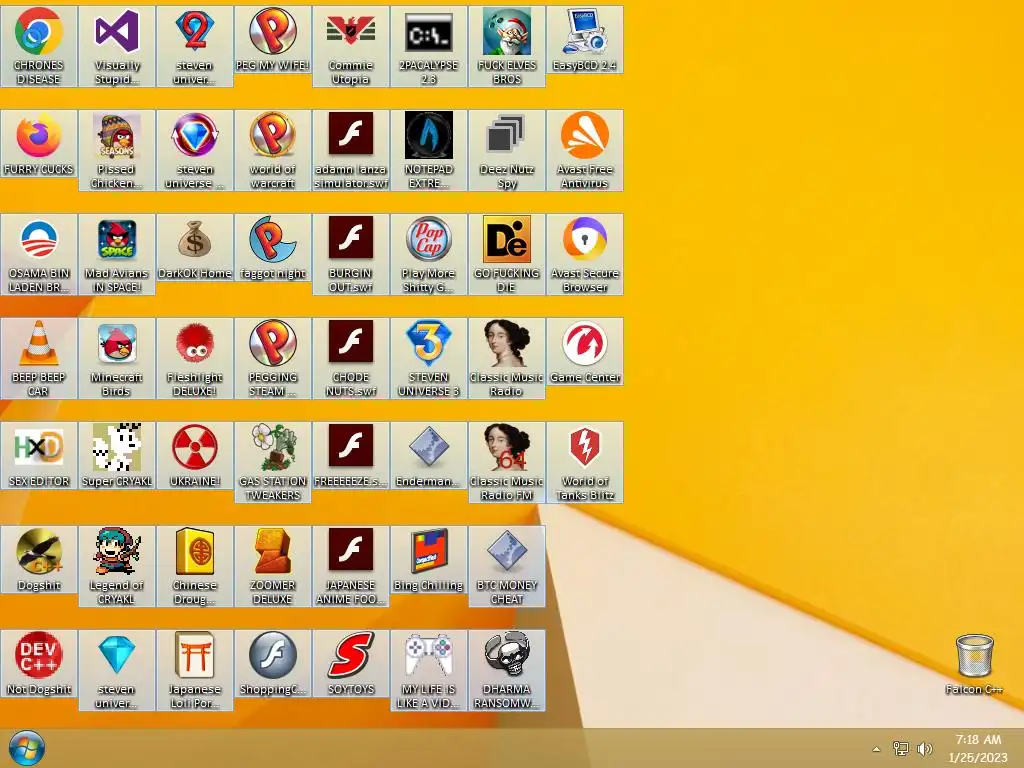The image size is (1024, 768).
Task: Open the steven univer... icon with number 2
Action: (195, 46)
